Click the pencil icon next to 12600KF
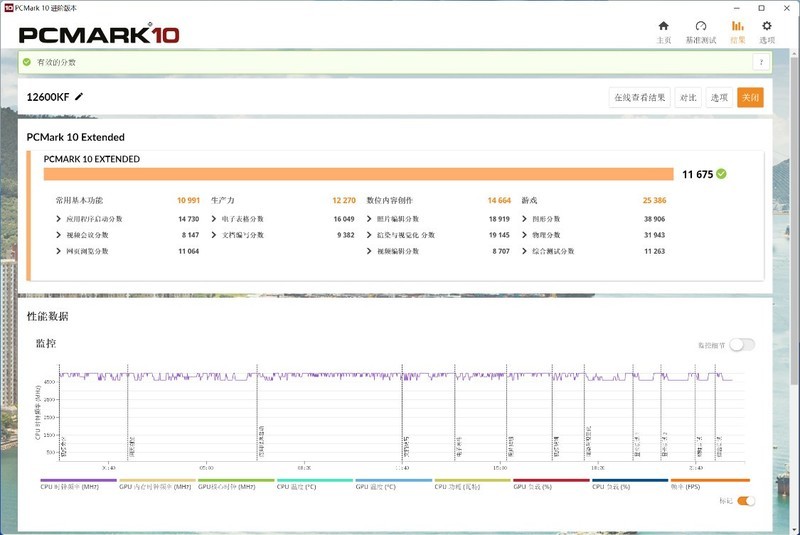Viewport: 800px width, 535px height. click(x=79, y=96)
